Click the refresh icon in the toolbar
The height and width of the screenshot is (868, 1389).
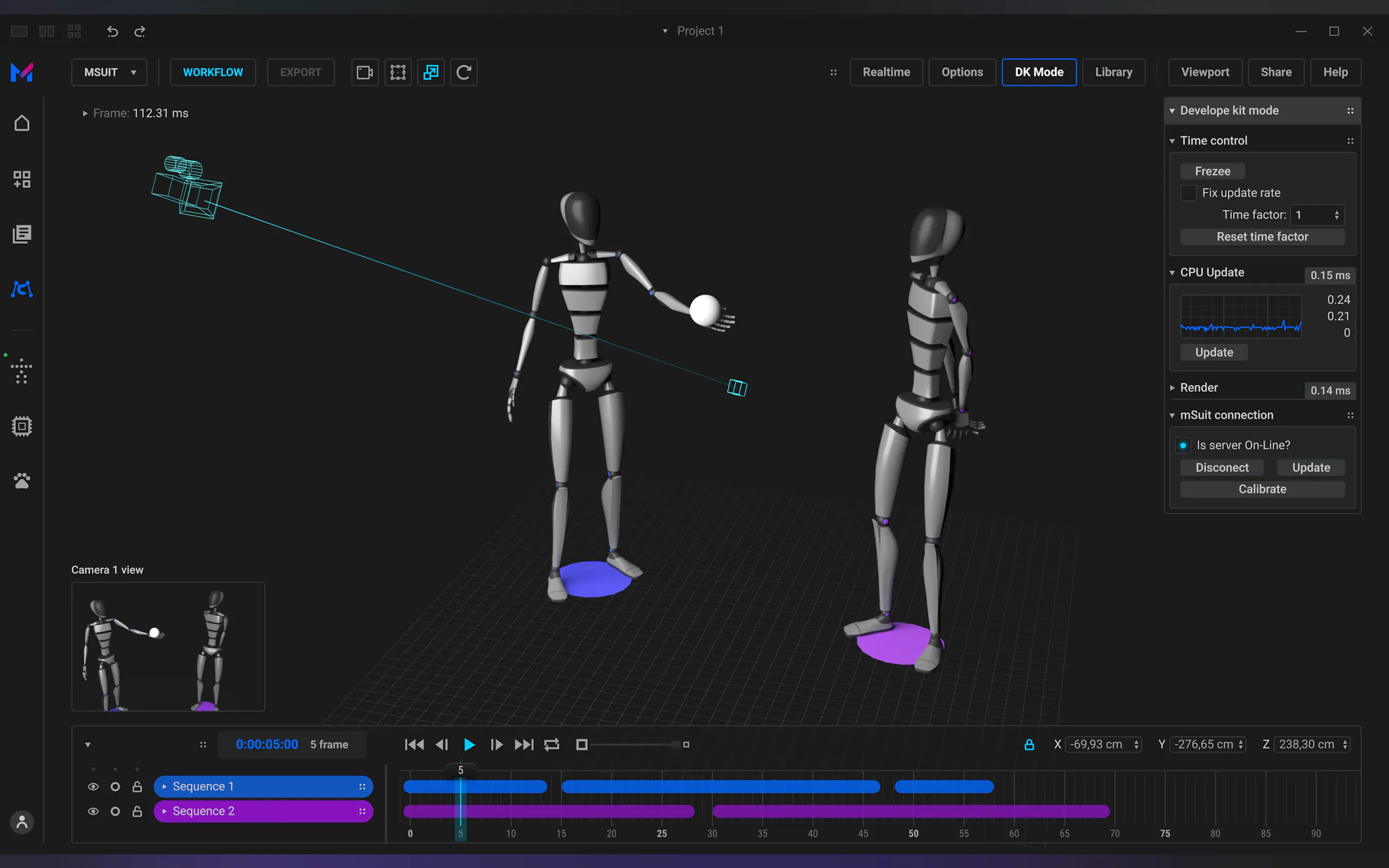click(463, 72)
